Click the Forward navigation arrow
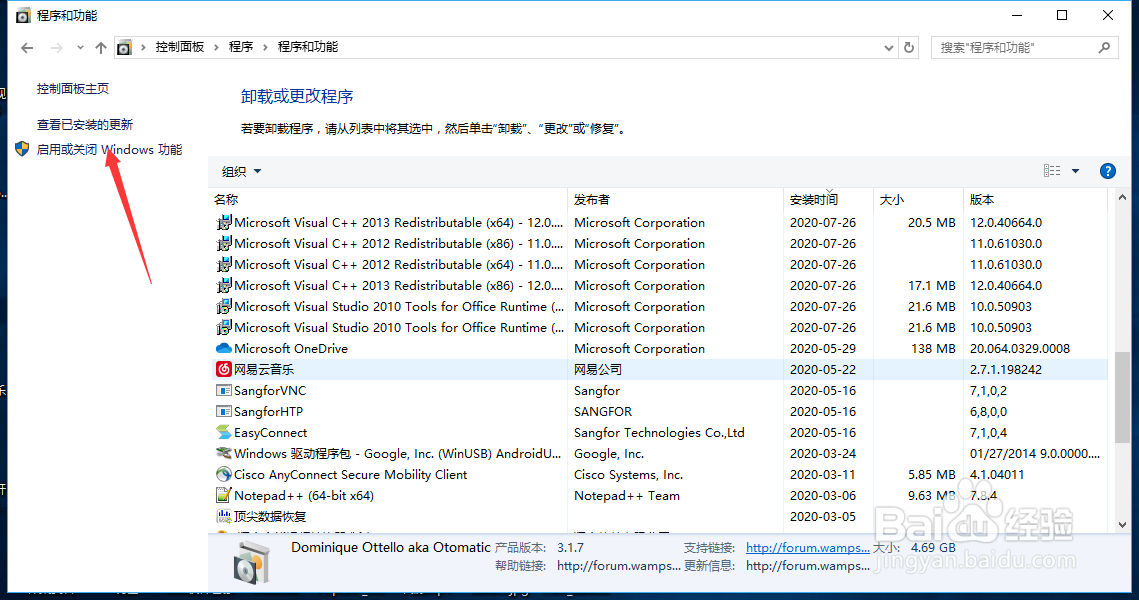 [57, 48]
